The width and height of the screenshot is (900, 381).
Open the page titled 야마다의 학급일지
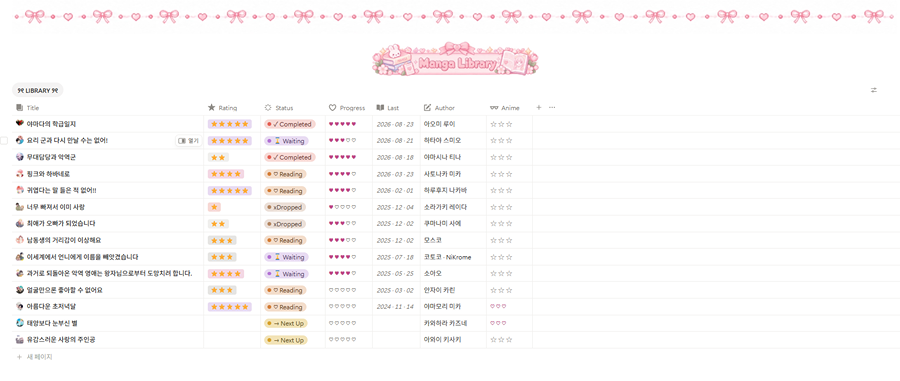51,124
